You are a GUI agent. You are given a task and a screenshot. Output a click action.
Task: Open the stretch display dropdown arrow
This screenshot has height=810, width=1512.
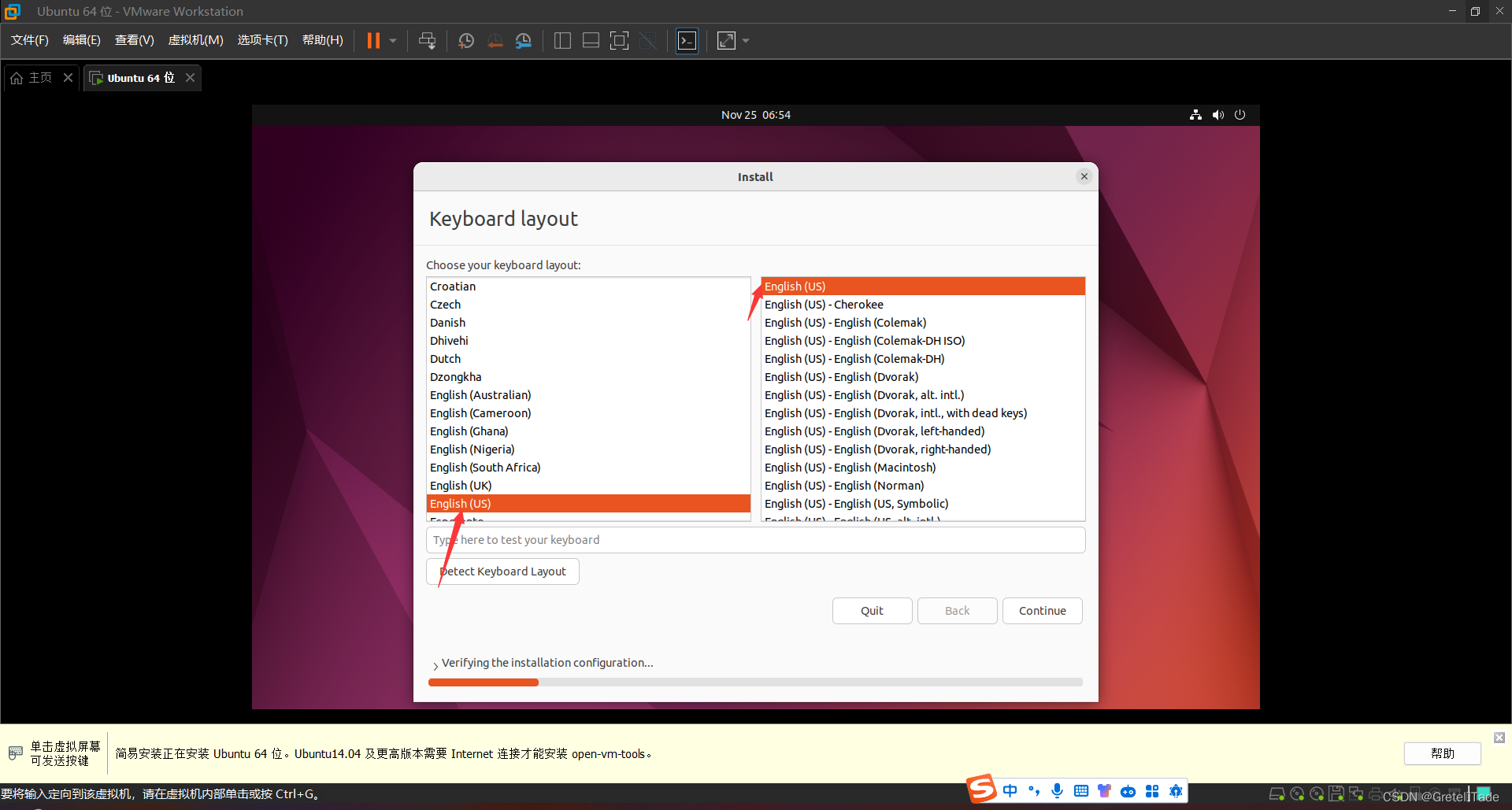pos(746,41)
